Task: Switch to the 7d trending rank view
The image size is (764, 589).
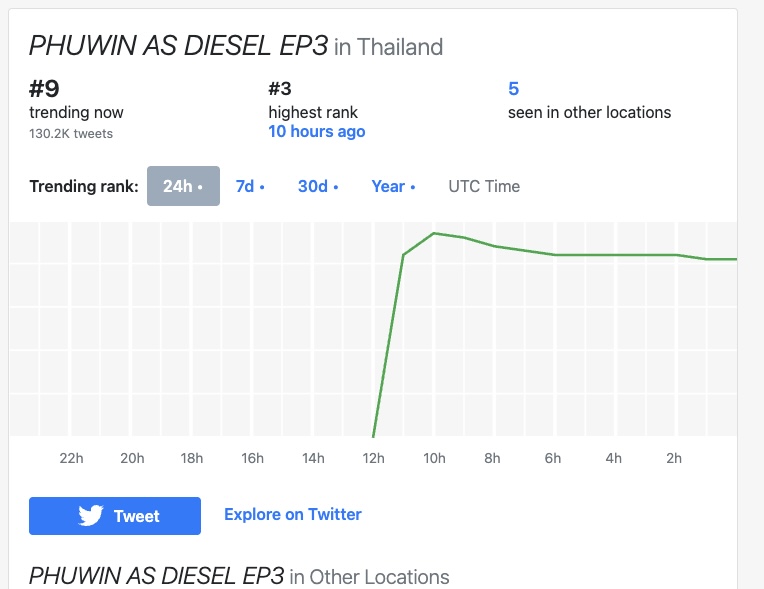Action: pyautogui.click(x=250, y=186)
